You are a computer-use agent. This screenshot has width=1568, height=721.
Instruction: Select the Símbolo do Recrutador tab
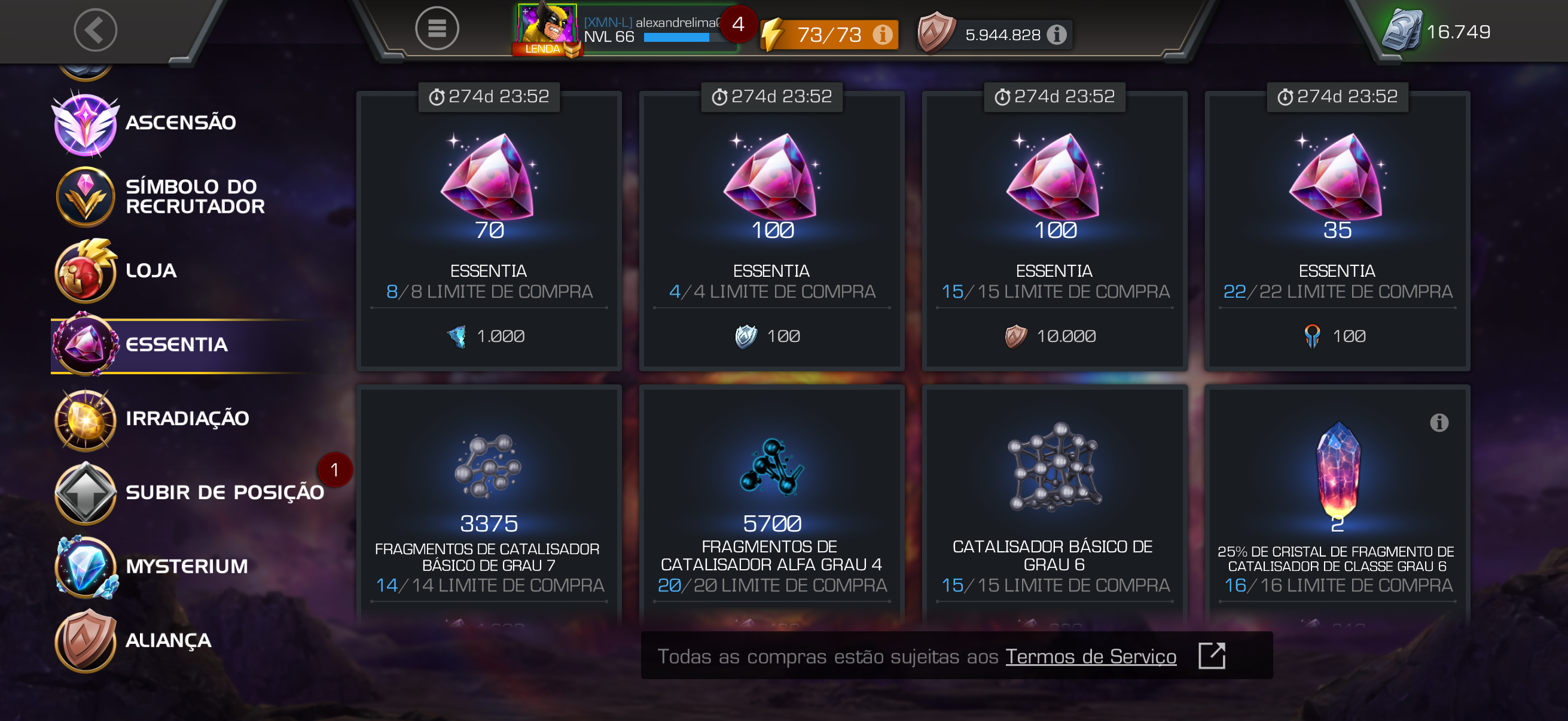point(160,197)
